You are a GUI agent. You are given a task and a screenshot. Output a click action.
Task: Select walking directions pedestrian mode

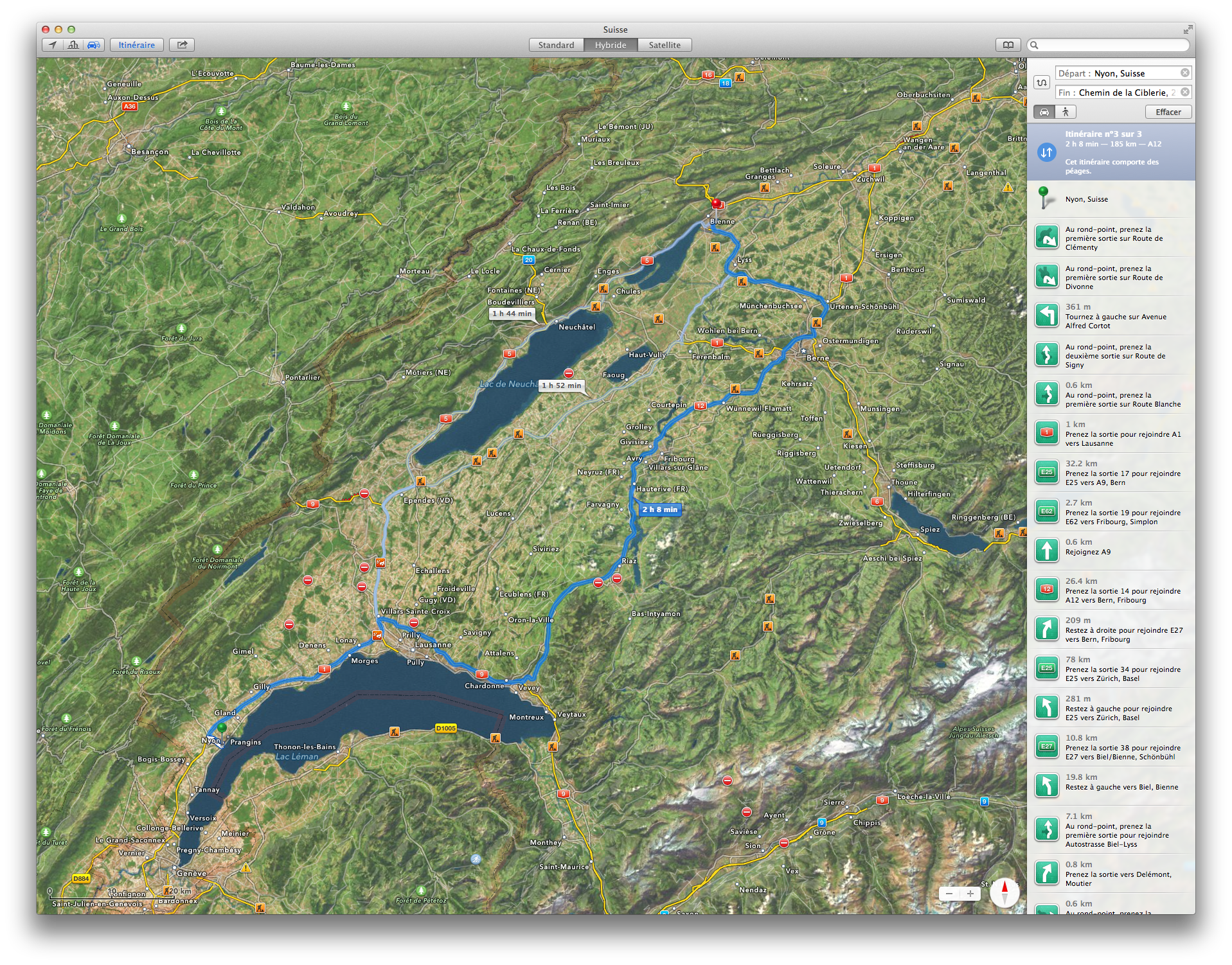[1066, 112]
